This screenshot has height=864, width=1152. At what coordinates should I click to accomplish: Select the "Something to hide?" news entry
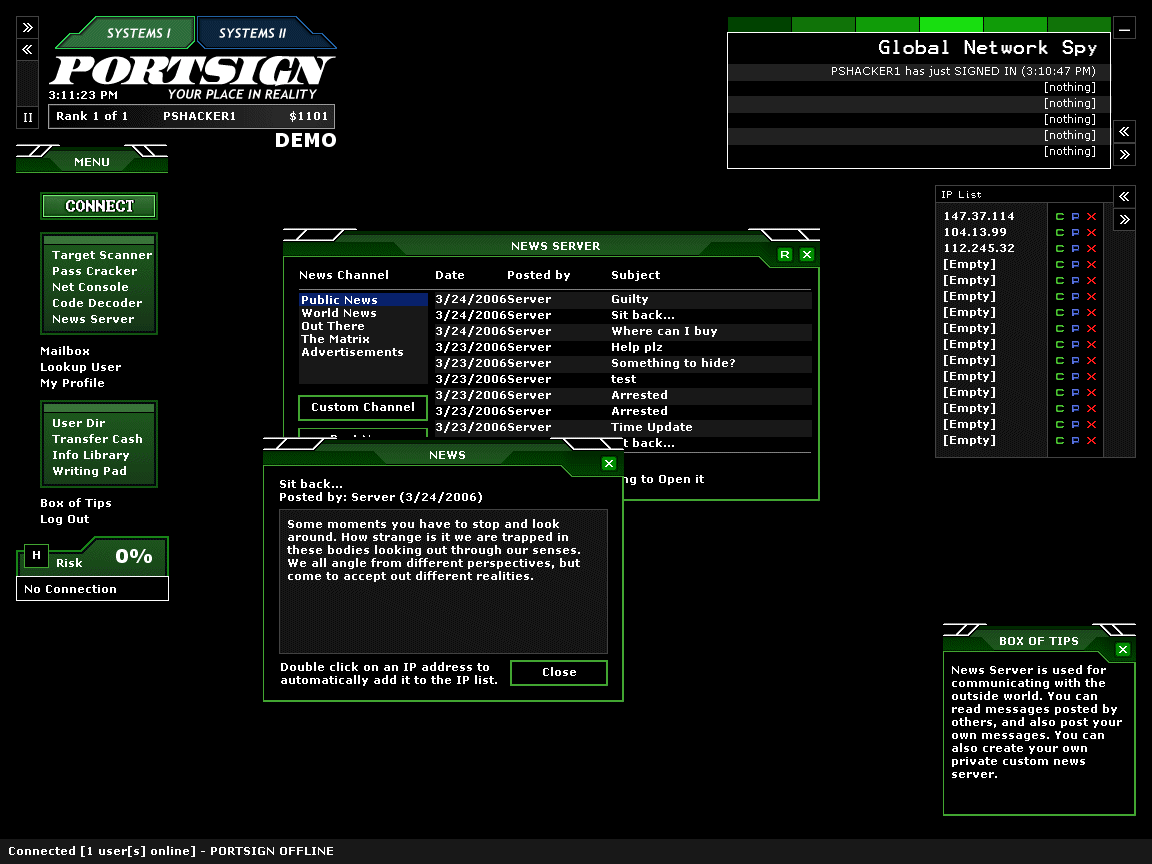point(673,363)
